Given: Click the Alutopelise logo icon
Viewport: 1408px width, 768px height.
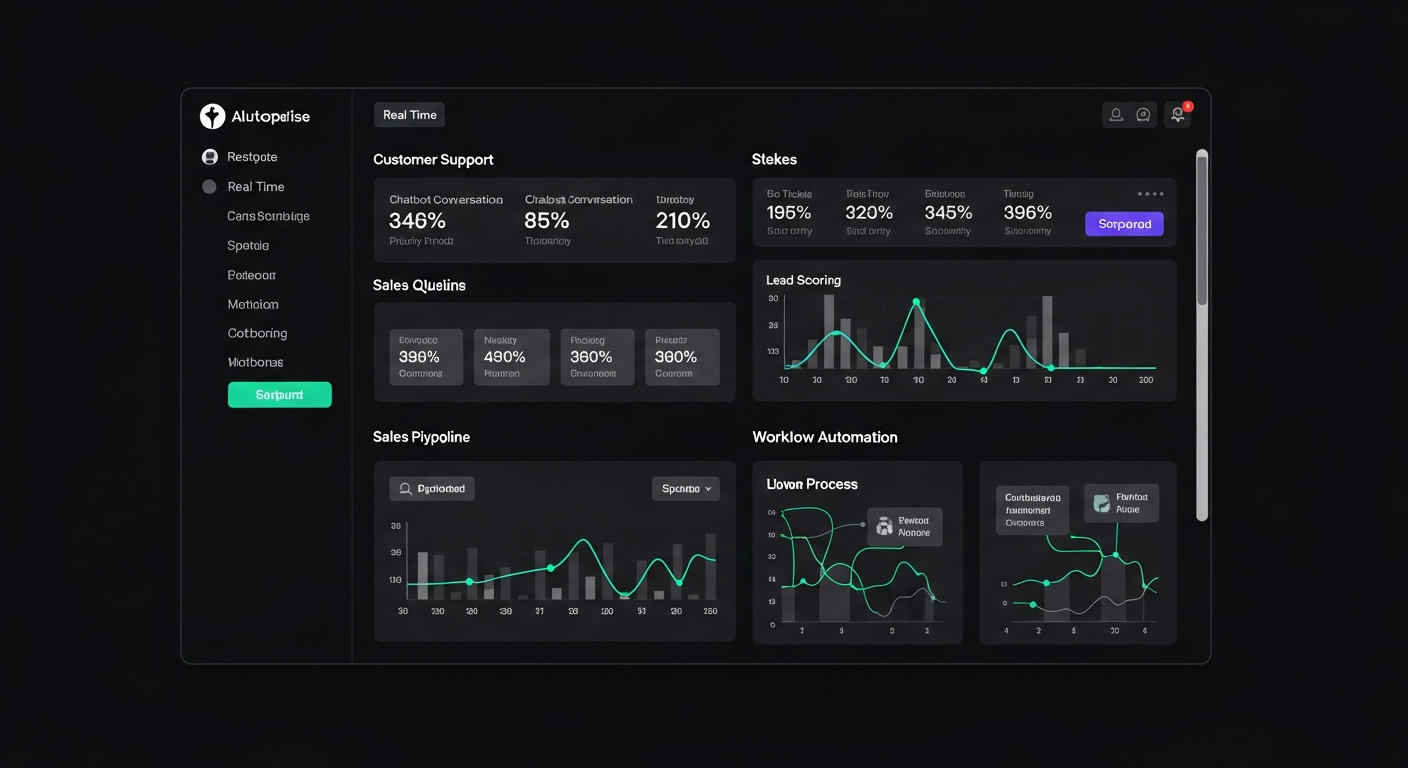Looking at the screenshot, I should [212, 116].
